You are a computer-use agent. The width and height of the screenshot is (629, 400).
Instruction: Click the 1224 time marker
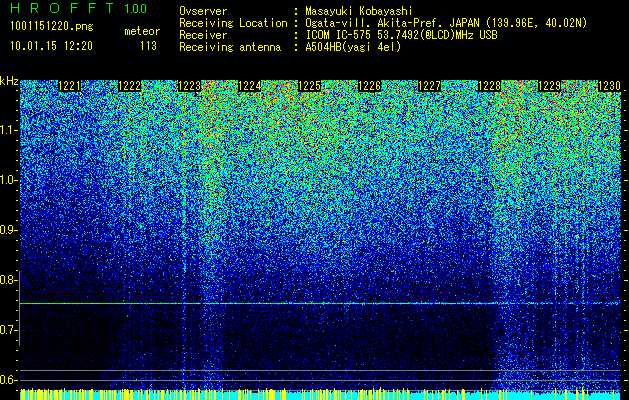pos(250,86)
